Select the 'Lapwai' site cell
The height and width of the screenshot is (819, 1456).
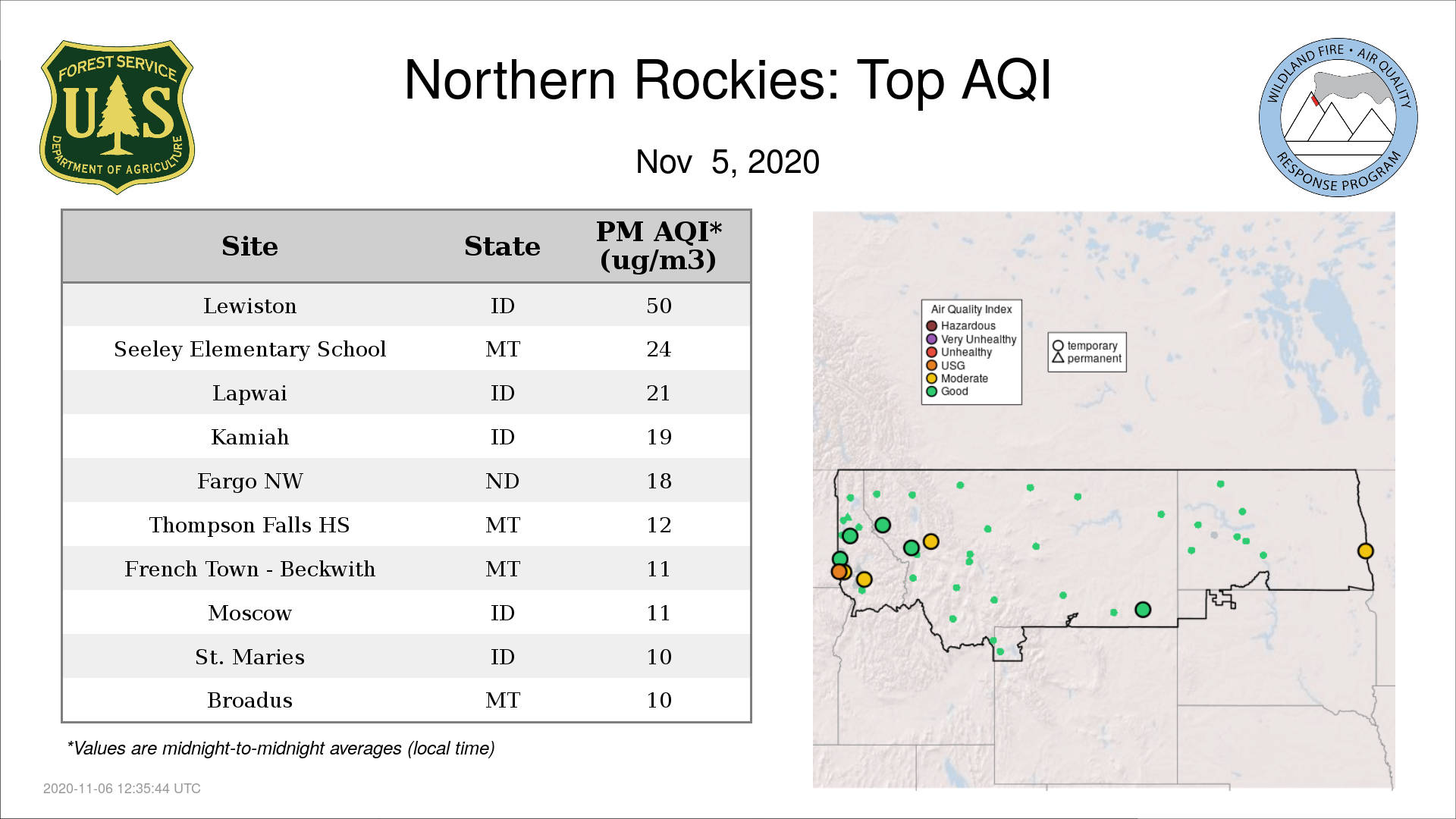pos(249,394)
